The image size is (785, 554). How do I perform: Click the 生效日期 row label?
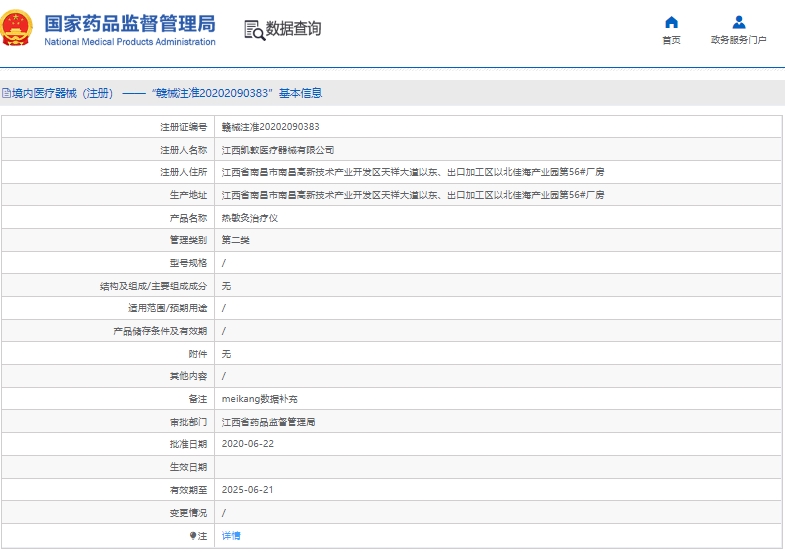click(x=188, y=467)
